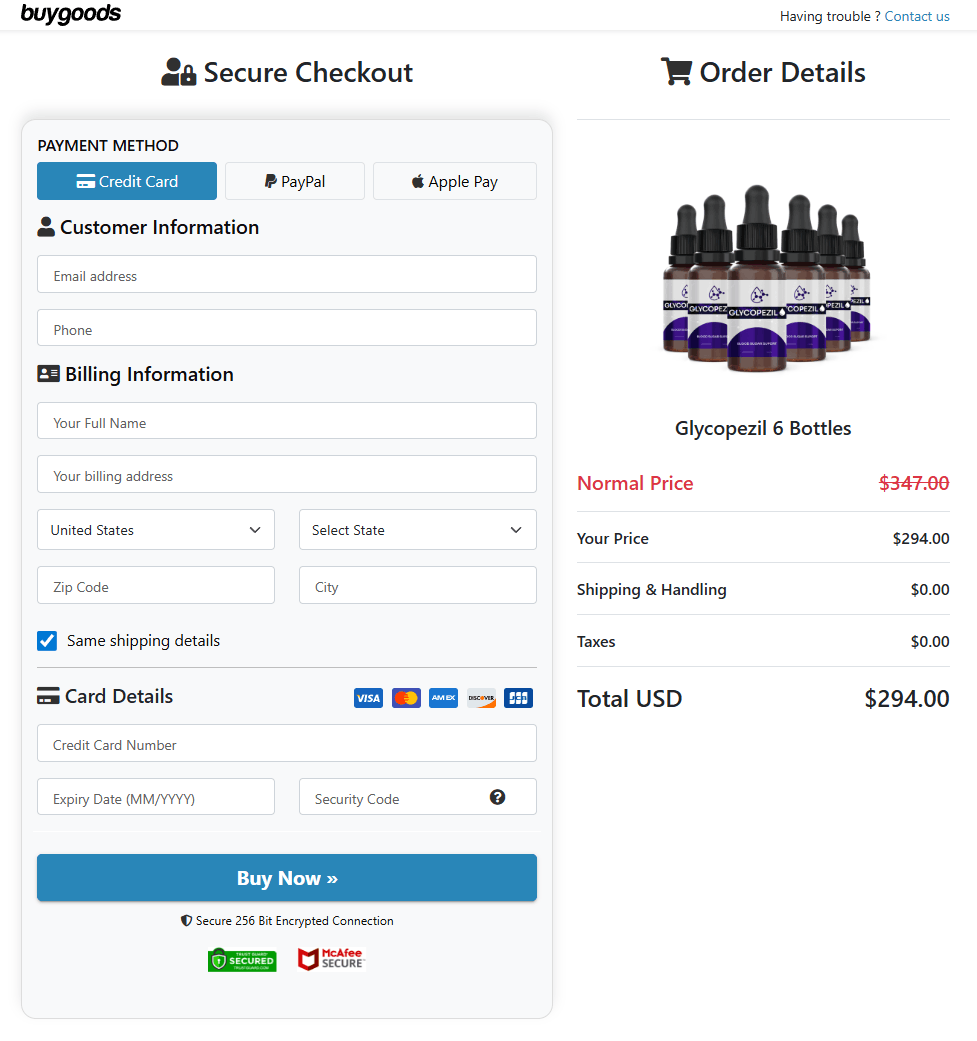Select the Credit Card payment method
977x1041 pixels.
click(x=126, y=181)
